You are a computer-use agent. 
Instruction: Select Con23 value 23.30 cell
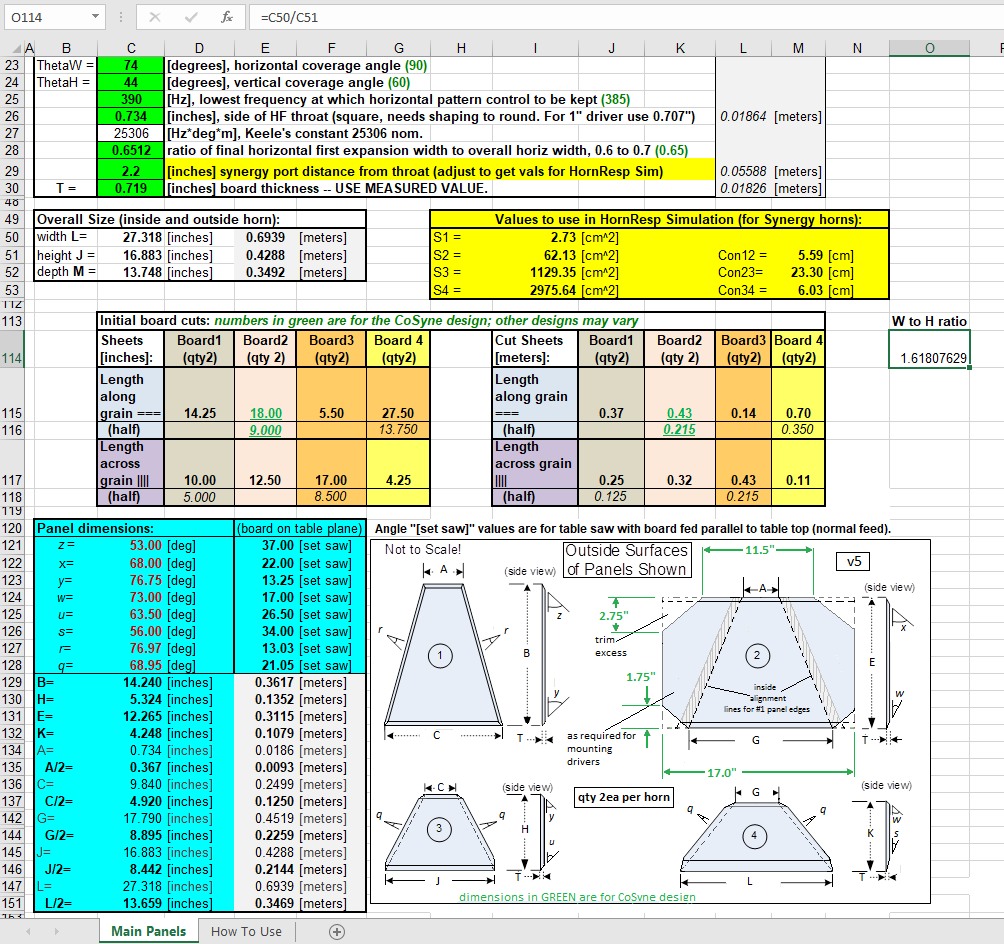tap(798, 272)
